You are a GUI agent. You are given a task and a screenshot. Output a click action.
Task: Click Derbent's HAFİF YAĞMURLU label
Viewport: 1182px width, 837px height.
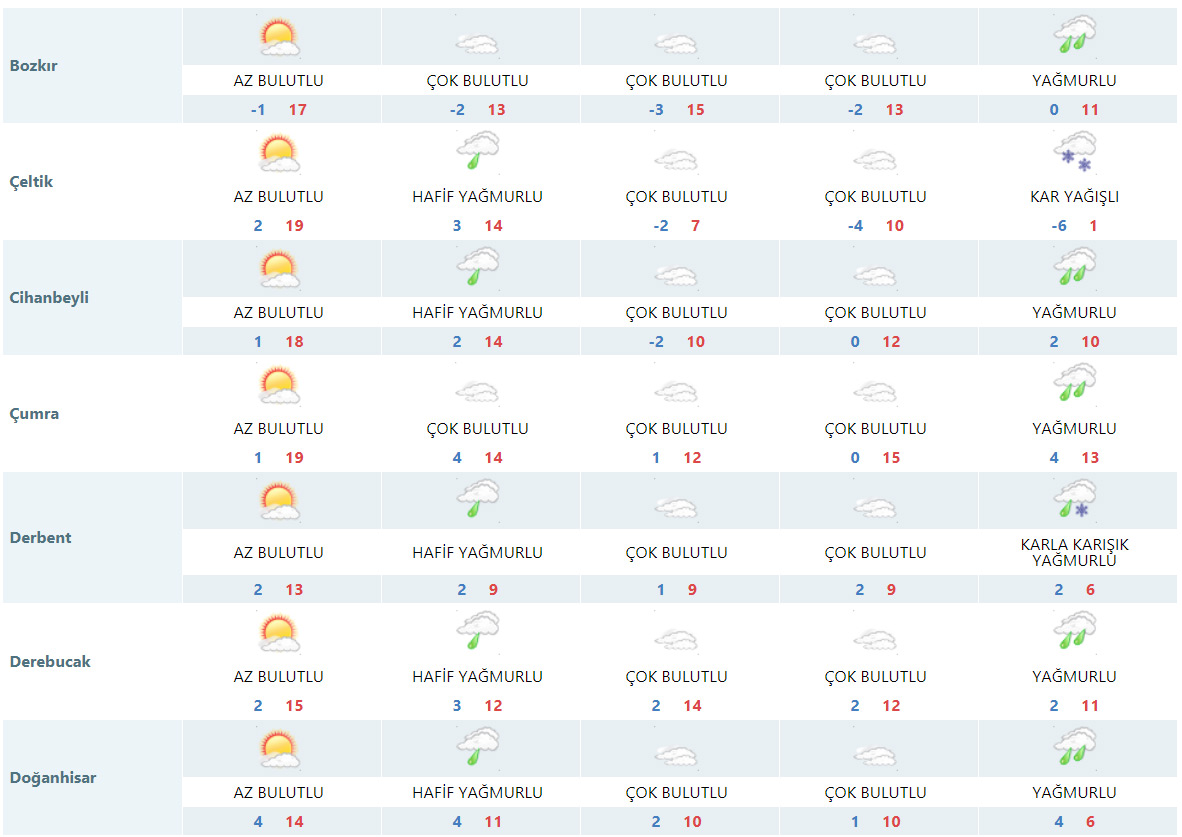pyautogui.click(x=477, y=553)
